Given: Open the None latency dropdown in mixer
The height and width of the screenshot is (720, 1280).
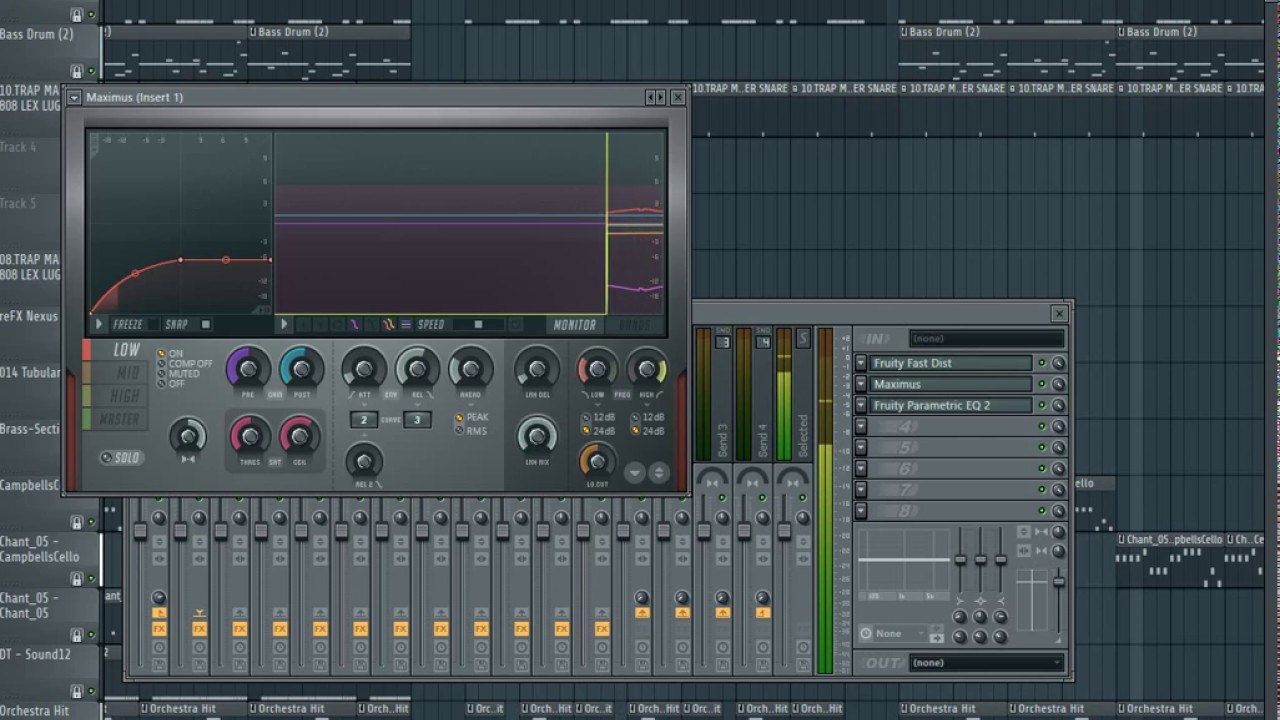Looking at the screenshot, I should (901, 634).
